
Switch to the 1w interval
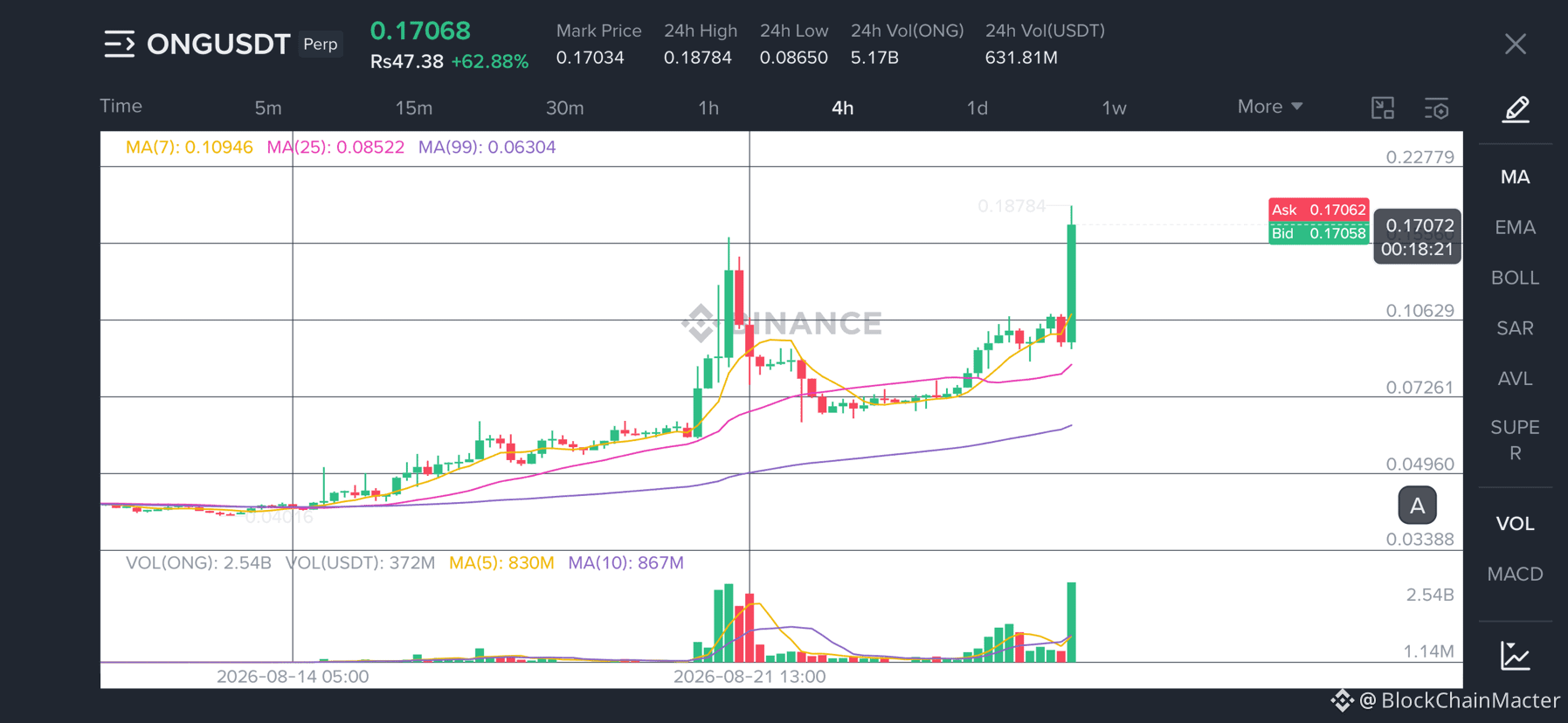point(1114,108)
